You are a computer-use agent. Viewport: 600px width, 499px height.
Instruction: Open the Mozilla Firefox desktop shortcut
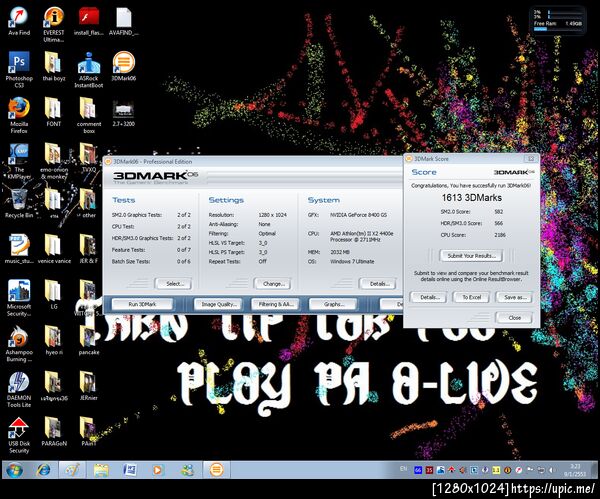(19, 115)
